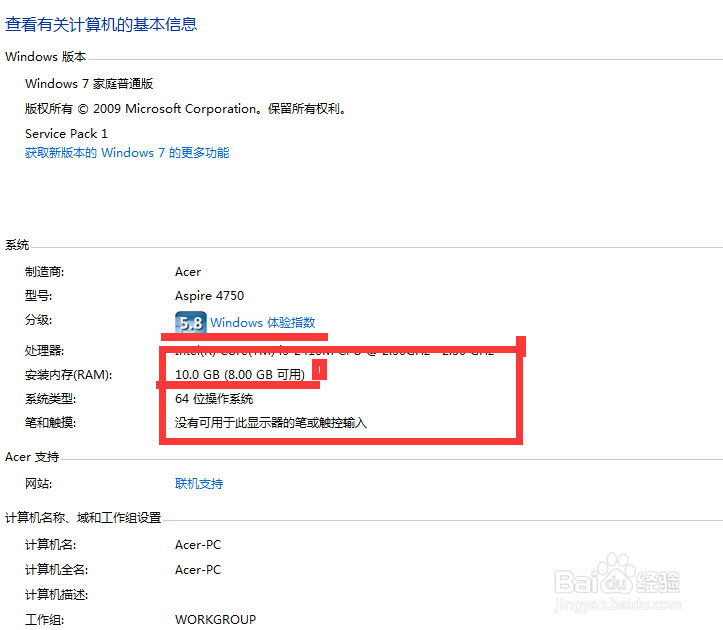Viewport: 723px width, 630px height.
Task: Click the 网站: label
Action: click(x=38, y=483)
